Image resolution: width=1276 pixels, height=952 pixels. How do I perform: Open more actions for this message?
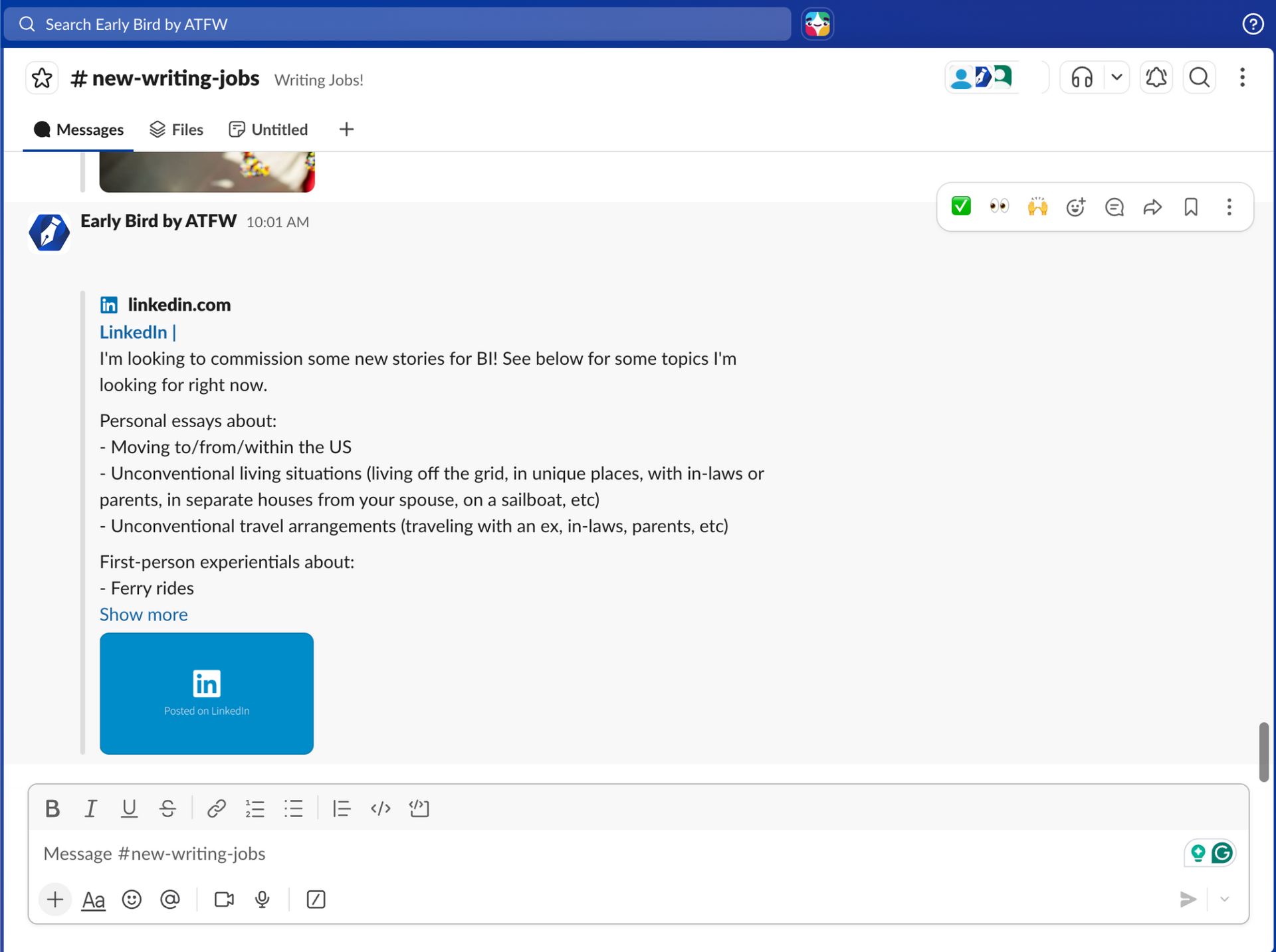point(1229,207)
